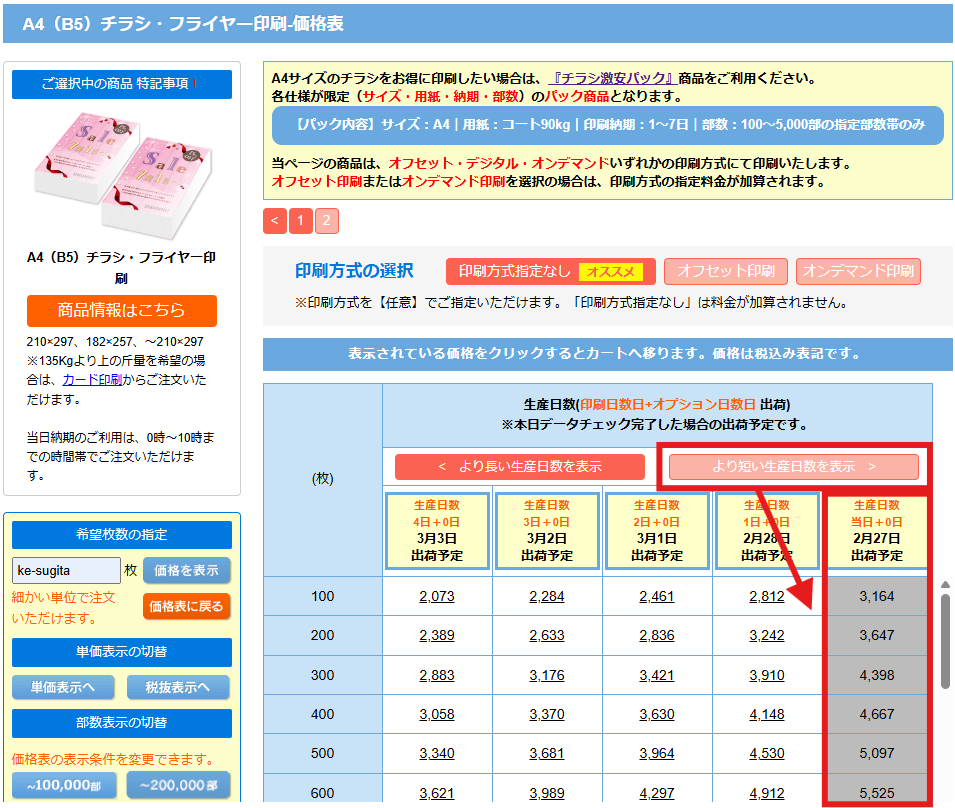The width and height of the screenshot is (955, 808).
Task: Open the カード印刷 link
Action: (x=92, y=380)
